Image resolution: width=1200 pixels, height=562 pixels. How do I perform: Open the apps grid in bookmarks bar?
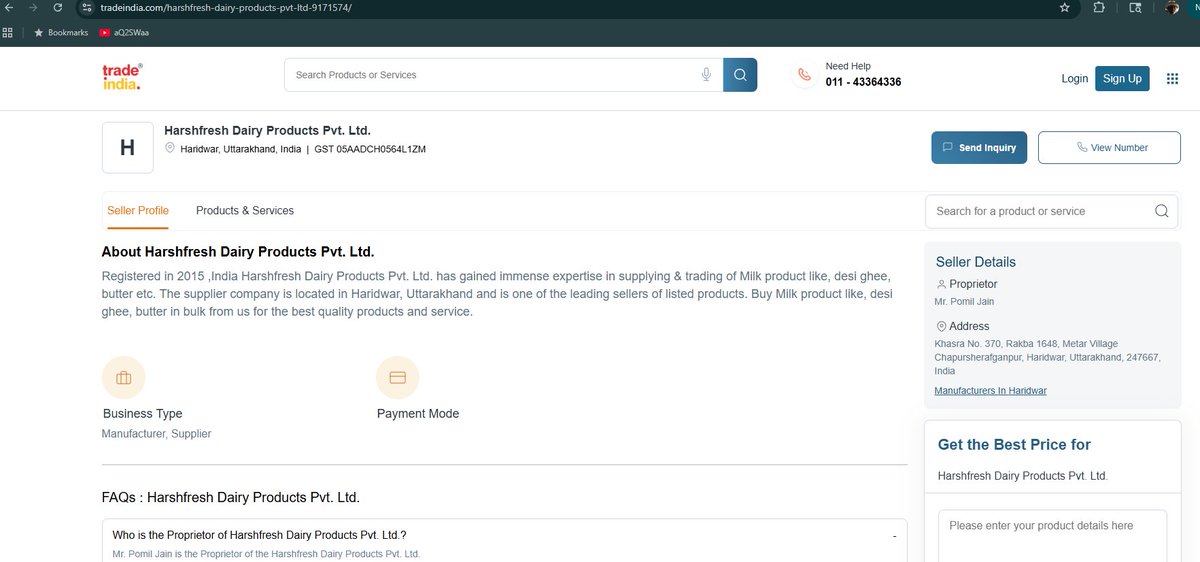(x=8, y=32)
